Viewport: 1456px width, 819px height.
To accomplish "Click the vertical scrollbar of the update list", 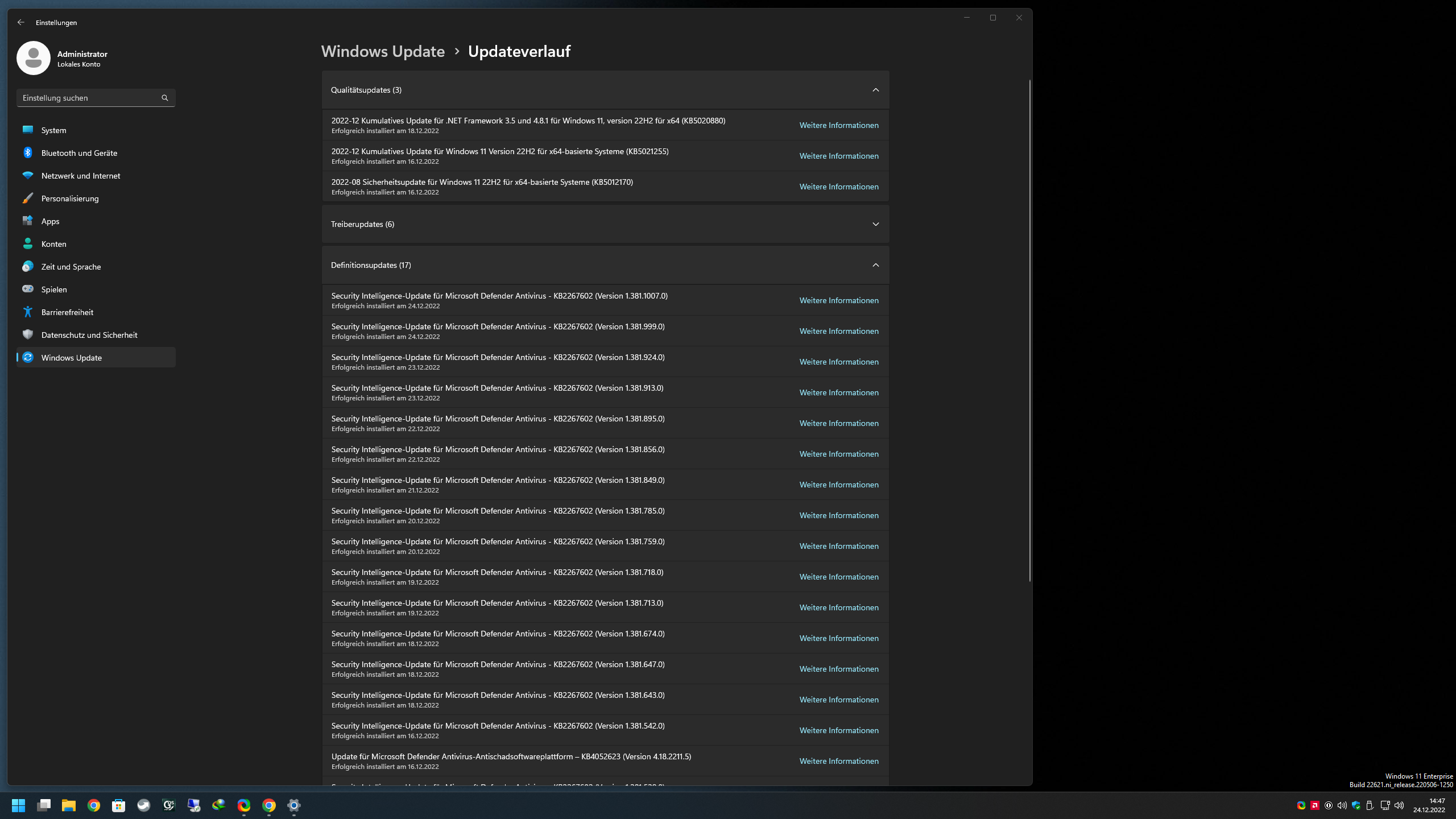I will pyautogui.click(x=1029, y=330).
